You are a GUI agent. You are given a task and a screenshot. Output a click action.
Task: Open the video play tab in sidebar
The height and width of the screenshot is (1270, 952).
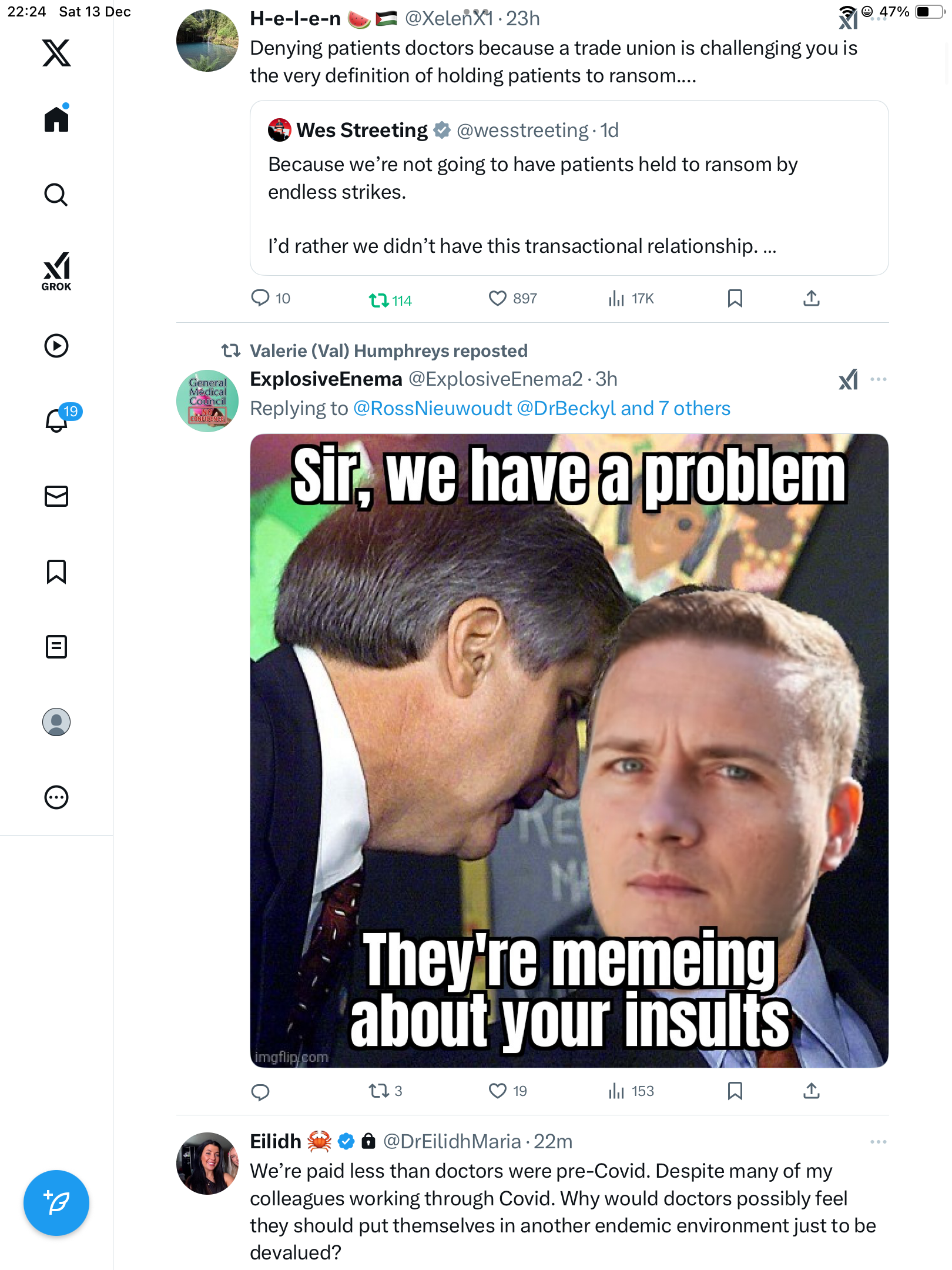pos(56,346)
